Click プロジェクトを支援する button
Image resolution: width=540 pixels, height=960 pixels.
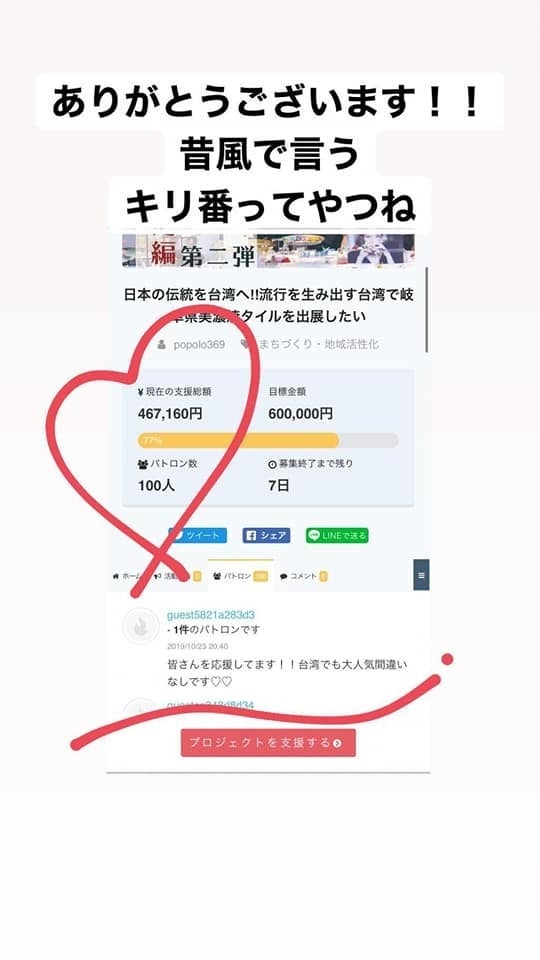(x=268, y=743)
